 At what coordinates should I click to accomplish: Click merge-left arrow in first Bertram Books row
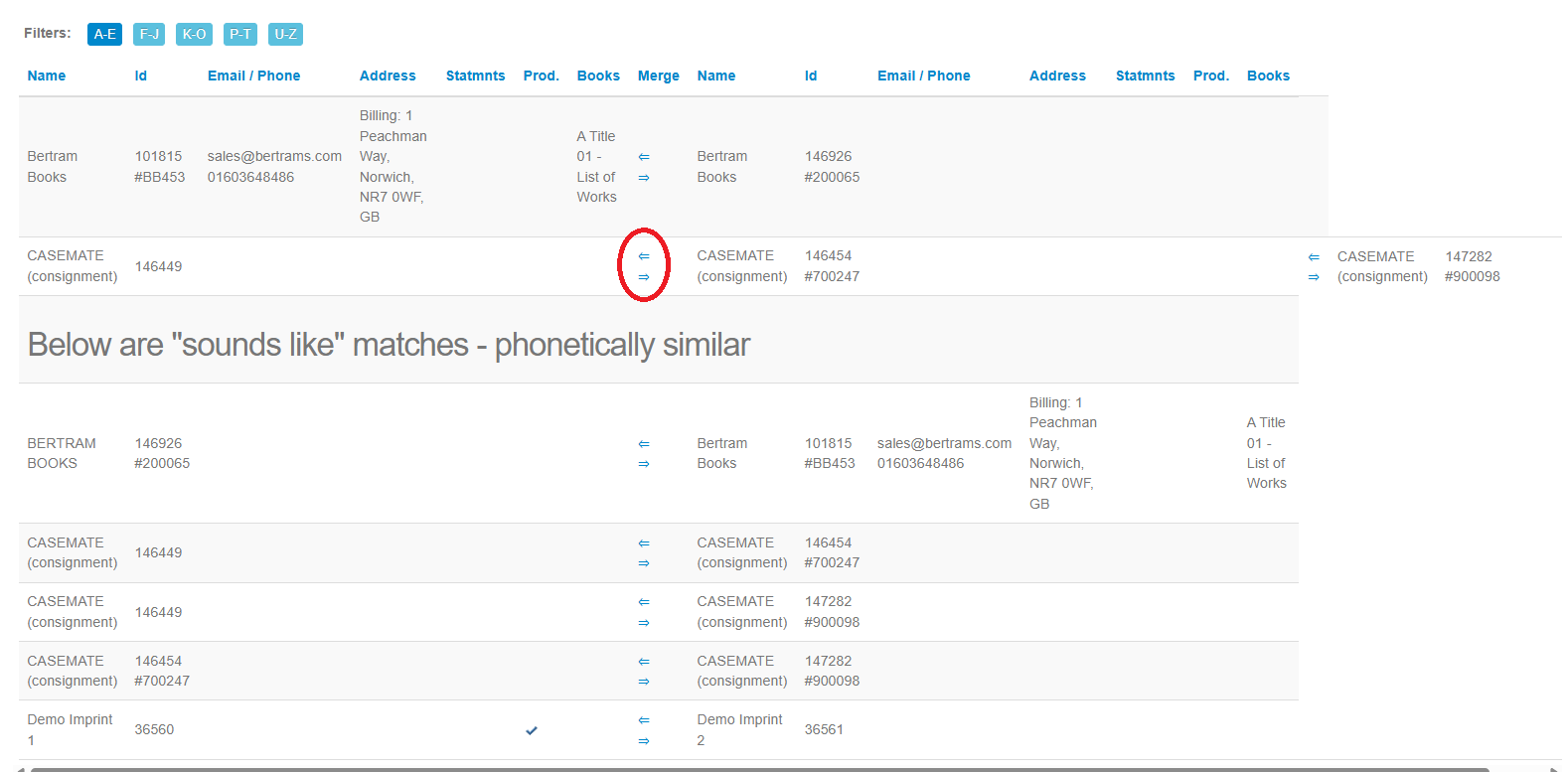pyautogui.click(x=644, y=157)
